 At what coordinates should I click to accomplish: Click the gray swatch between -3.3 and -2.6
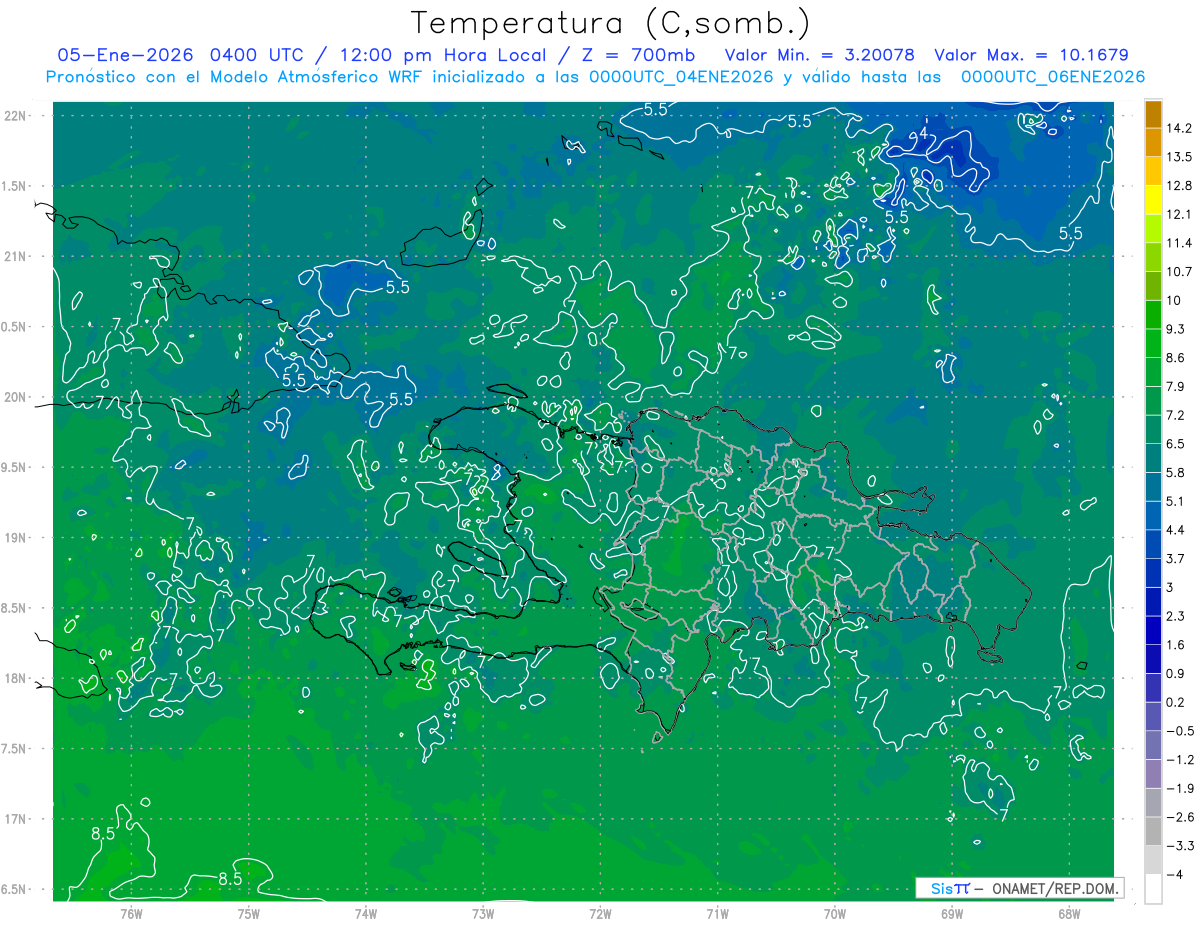1153,832
